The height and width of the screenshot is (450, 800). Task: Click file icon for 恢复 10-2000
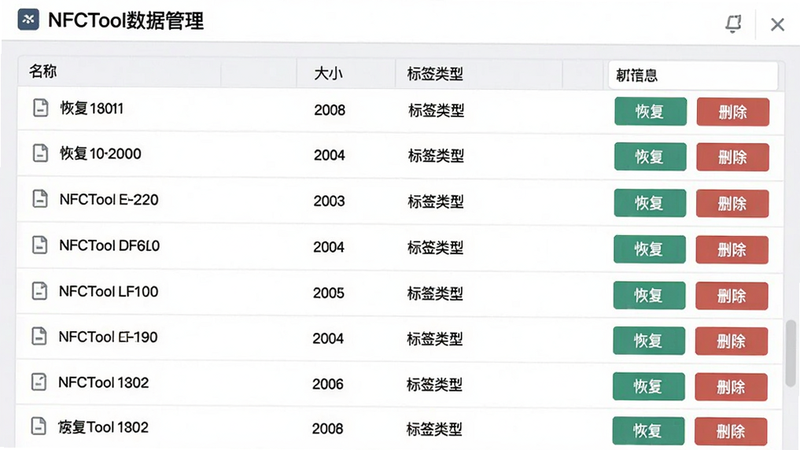click(40, 153)
